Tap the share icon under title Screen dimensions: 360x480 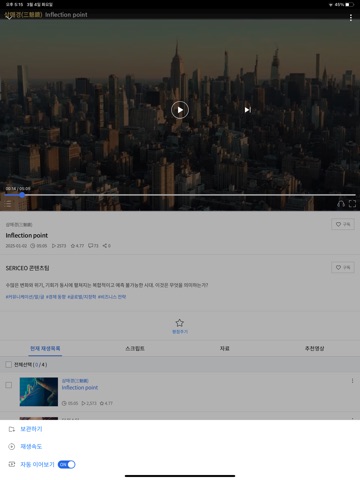pyautogui.click(x=106, y=246)
